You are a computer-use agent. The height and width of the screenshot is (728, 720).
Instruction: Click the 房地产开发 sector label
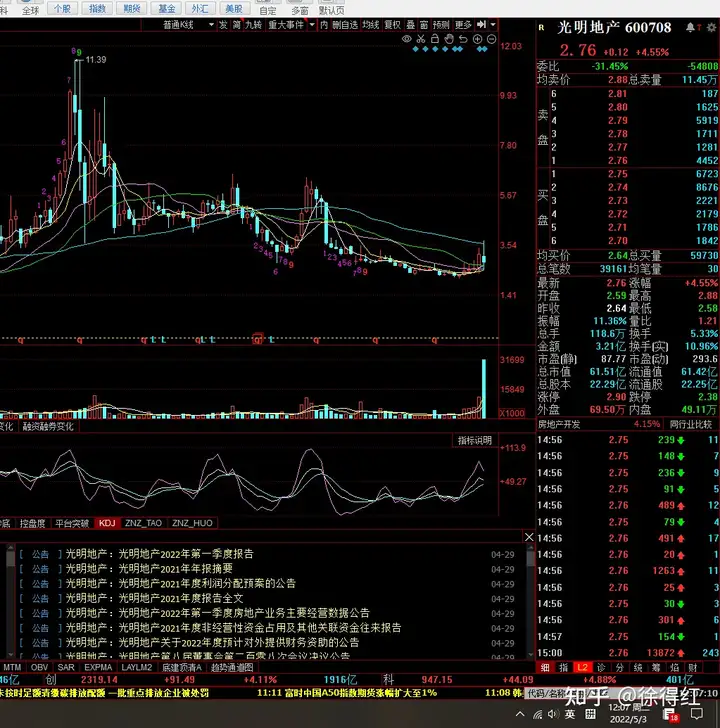point(559,424)
